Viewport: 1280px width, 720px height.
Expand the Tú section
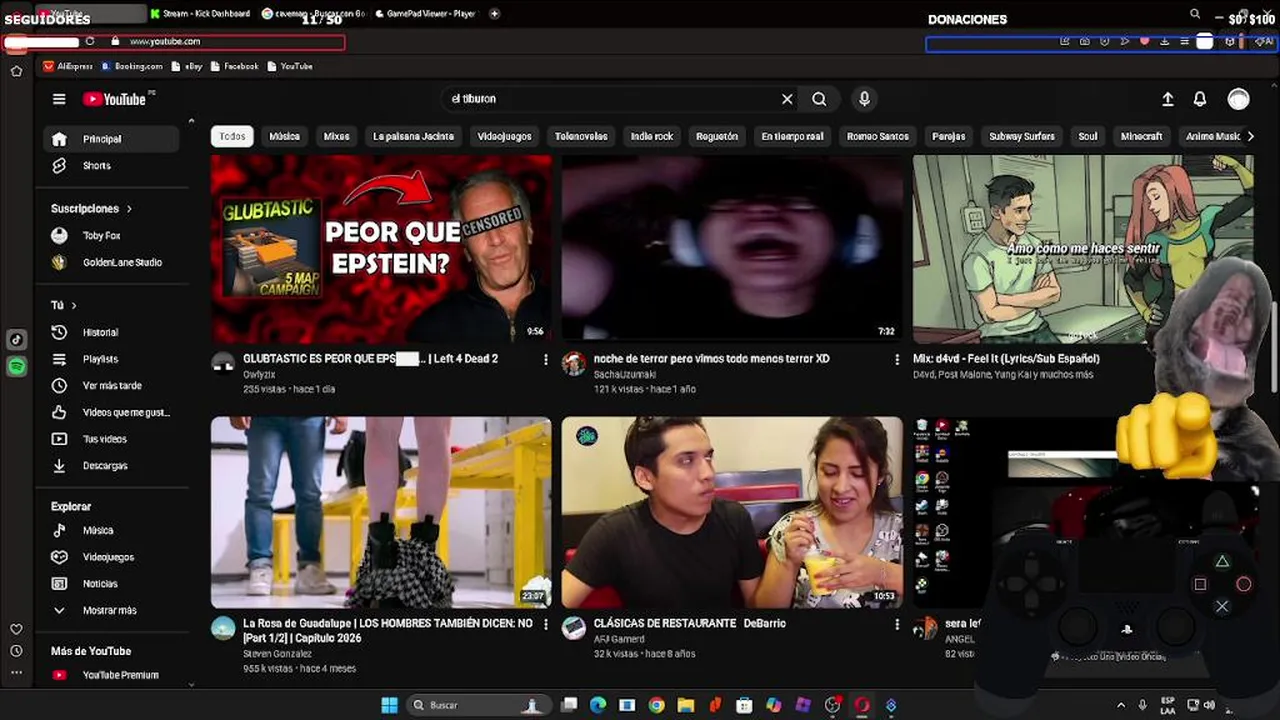64,305
